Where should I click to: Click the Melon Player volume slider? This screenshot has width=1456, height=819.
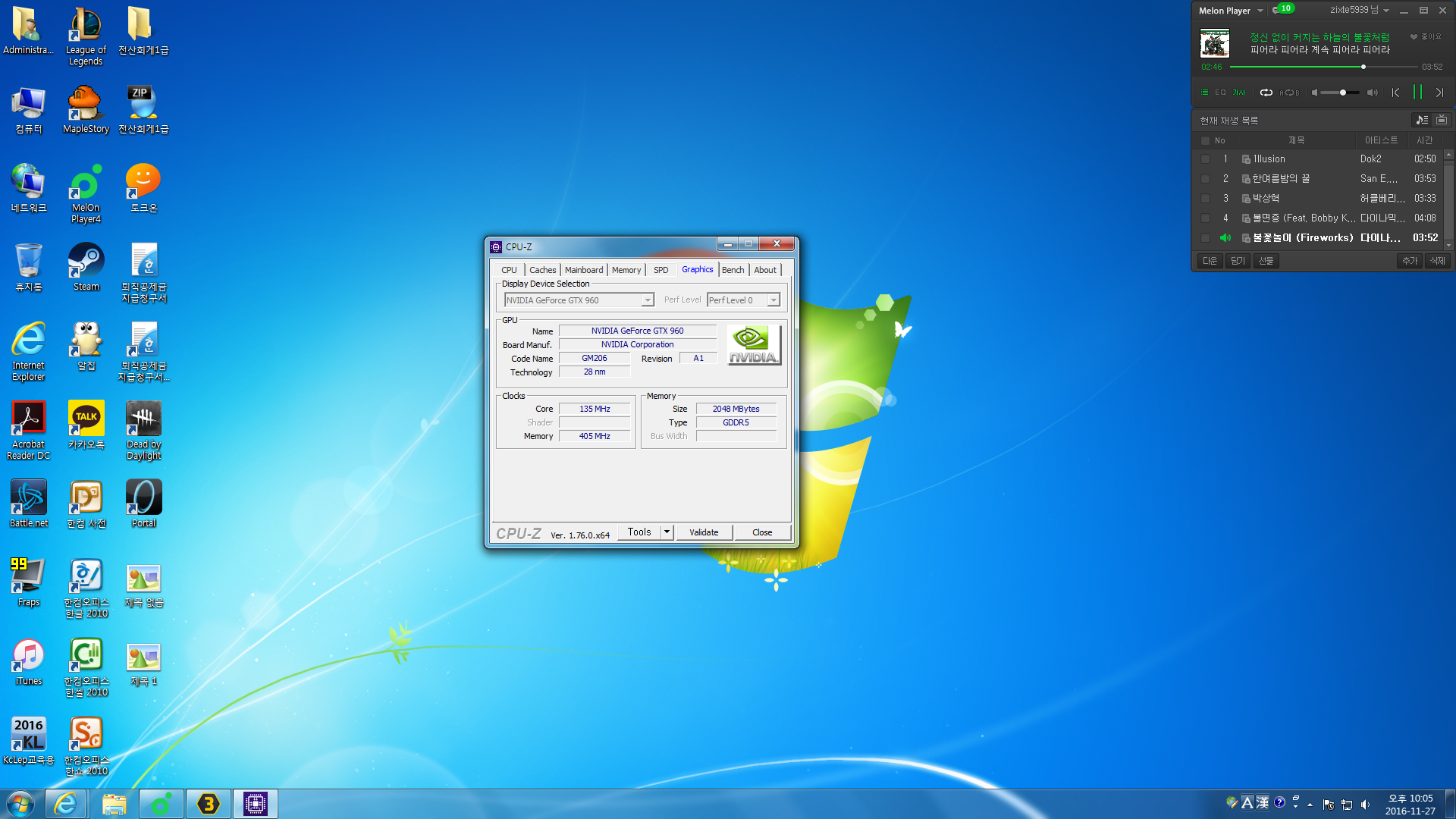1340,93
